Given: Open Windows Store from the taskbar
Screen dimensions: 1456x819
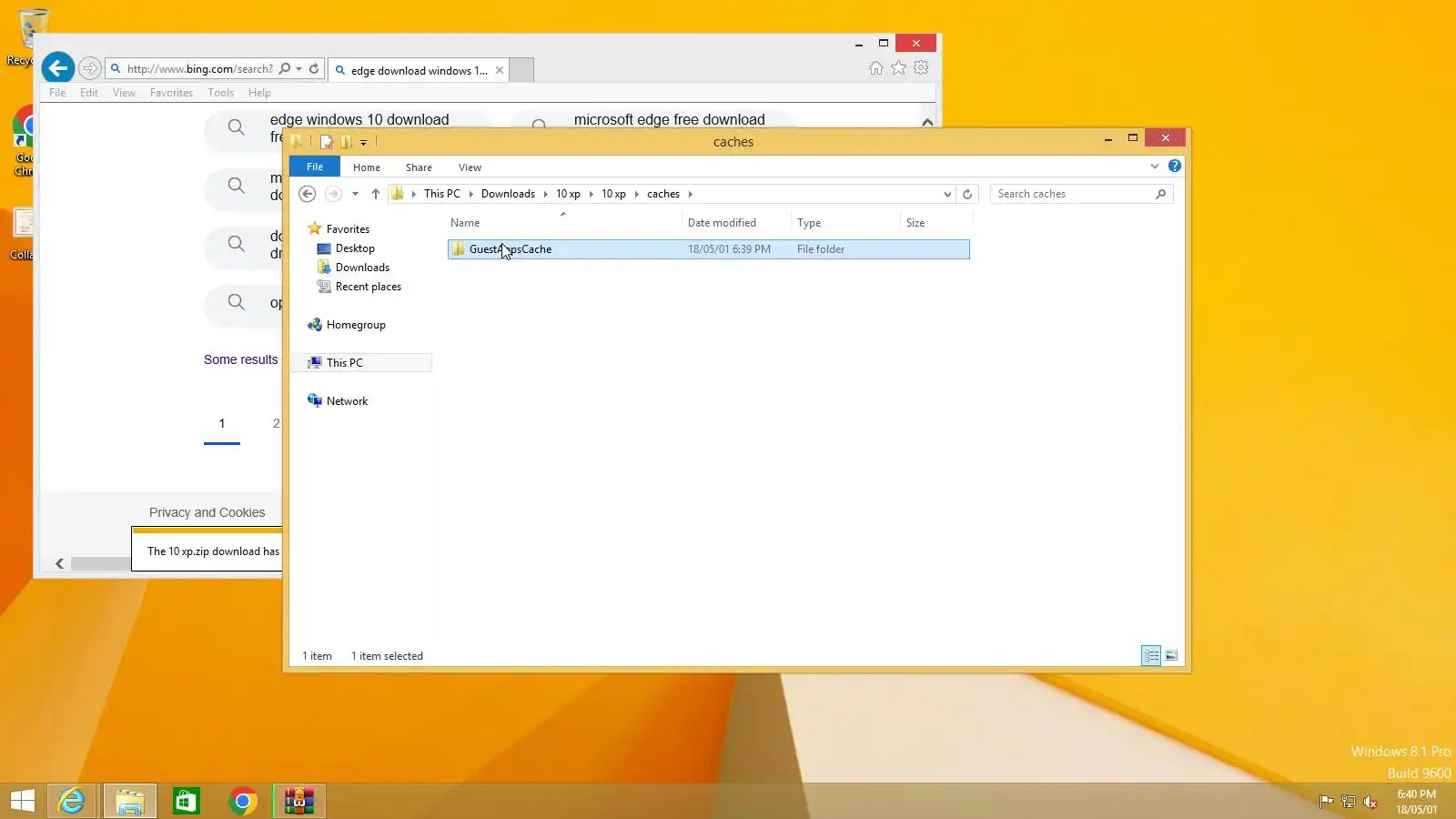Looking at the screenshot, I should click(x=187, y=801).
